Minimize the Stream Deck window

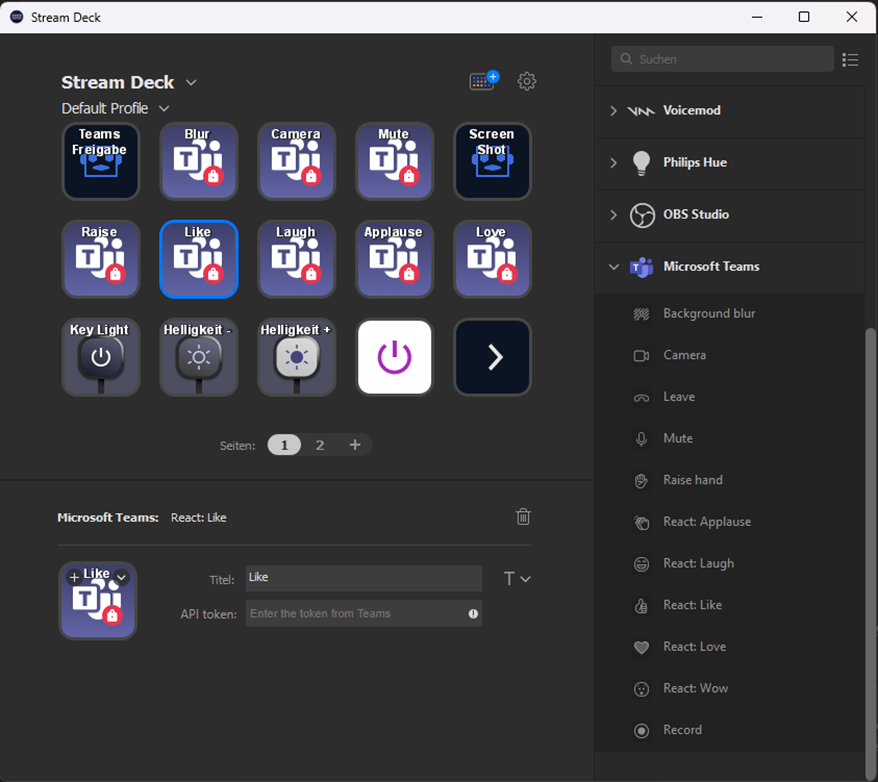[x=757, y=17]
